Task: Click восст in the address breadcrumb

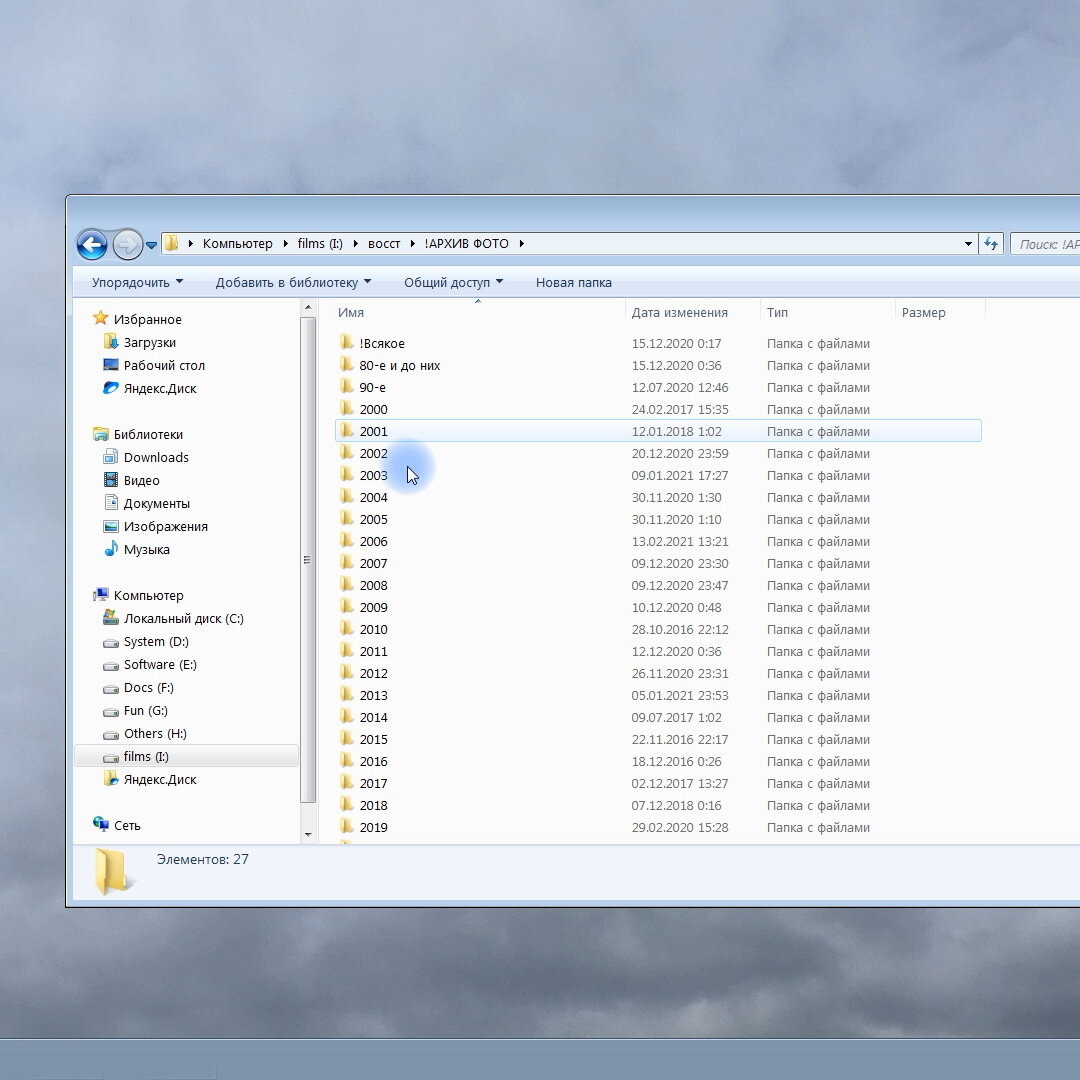Action: coord(384,244)
